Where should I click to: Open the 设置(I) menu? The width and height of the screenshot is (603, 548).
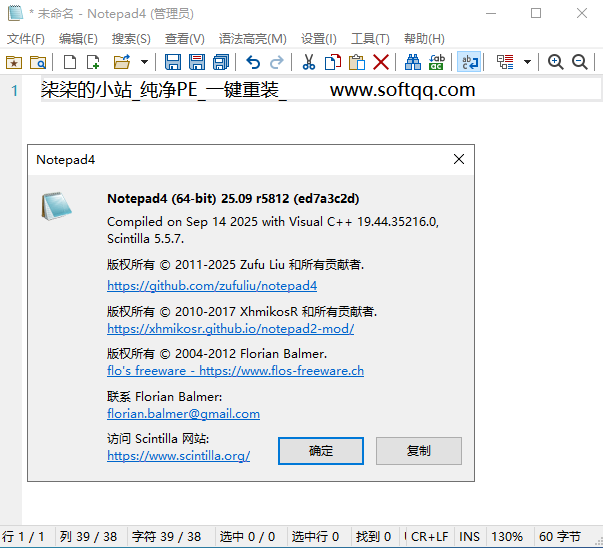[x=318, y=38]
